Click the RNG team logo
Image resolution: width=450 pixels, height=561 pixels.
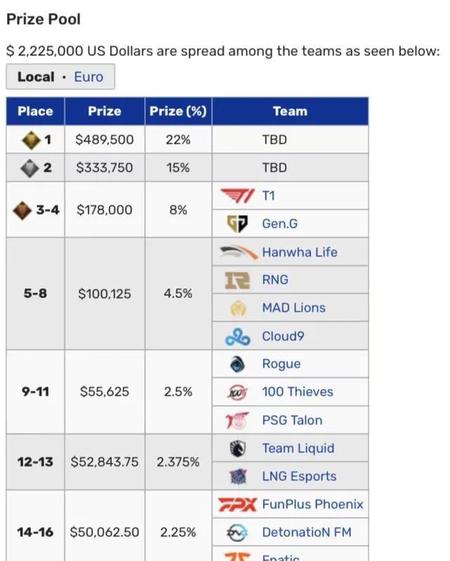tap(237, 280)
